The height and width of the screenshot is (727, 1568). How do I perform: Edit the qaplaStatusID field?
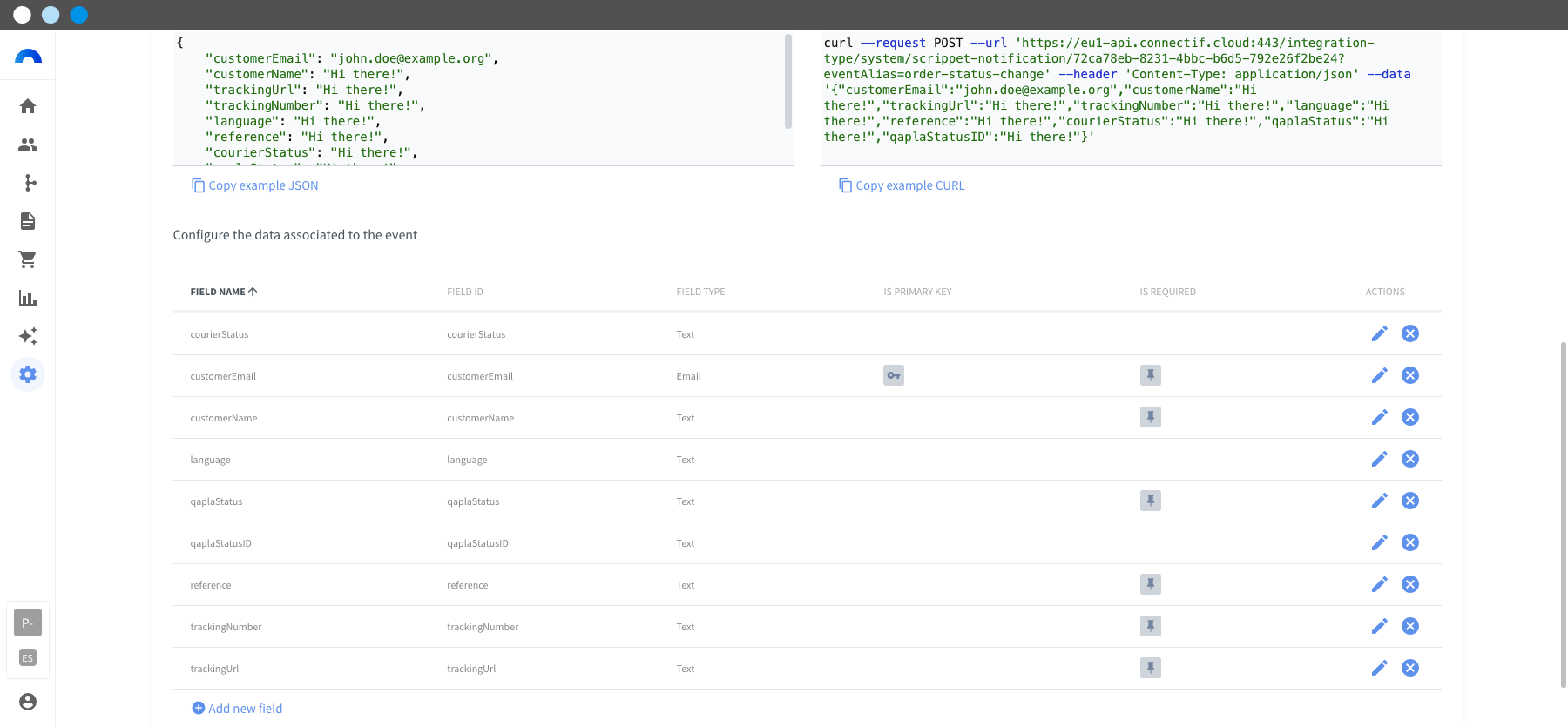point(1379,542)
